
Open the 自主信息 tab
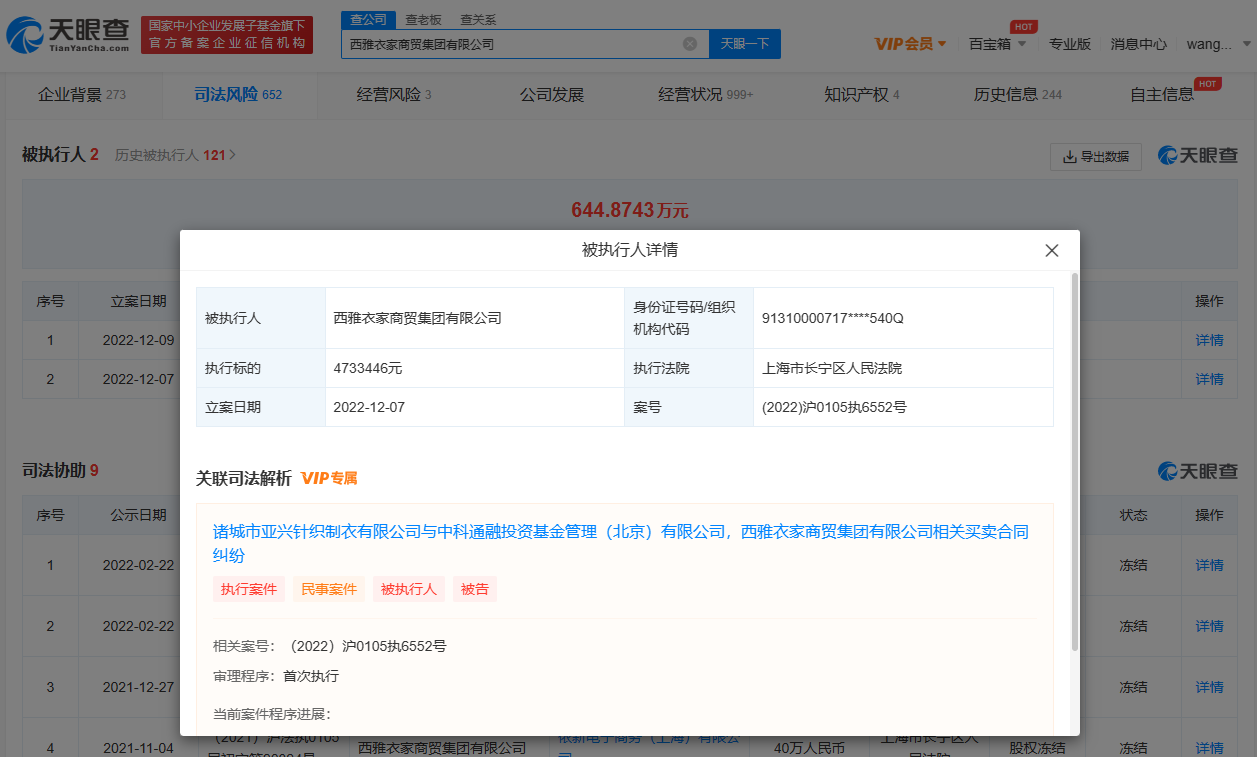(x=1162, y=95)
